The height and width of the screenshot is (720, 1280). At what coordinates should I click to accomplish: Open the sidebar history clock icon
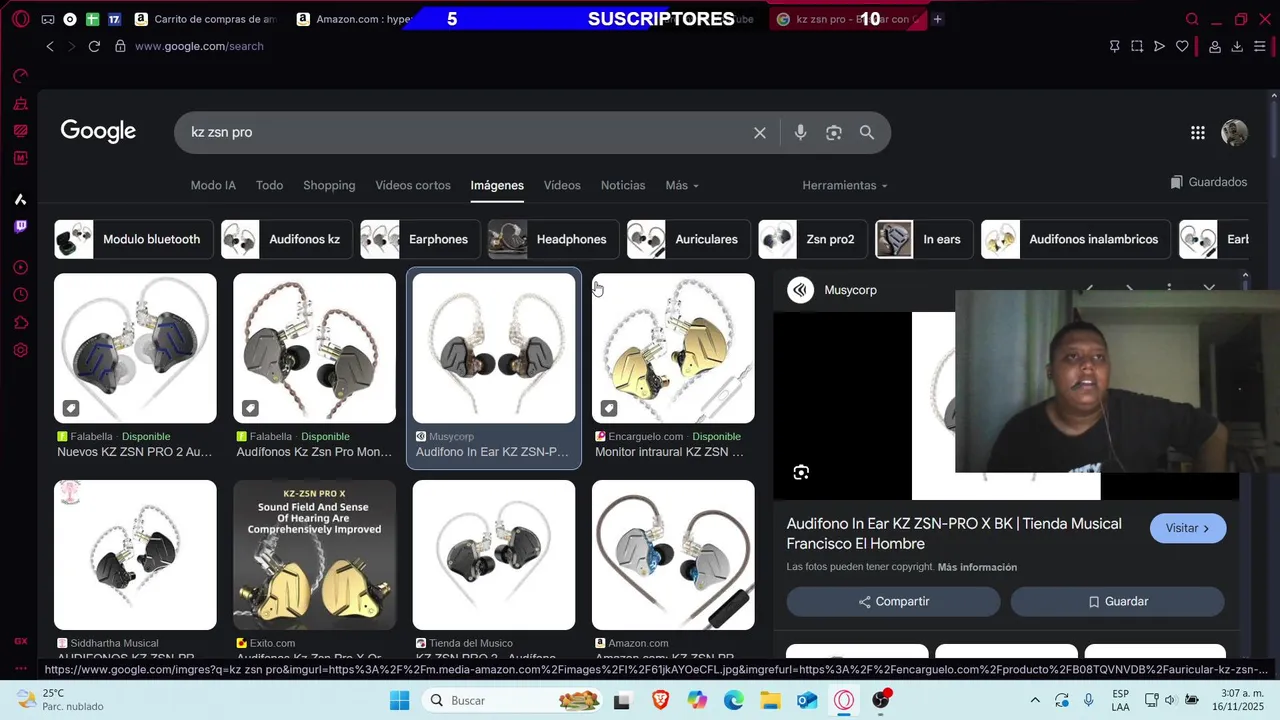click(20, 295)
